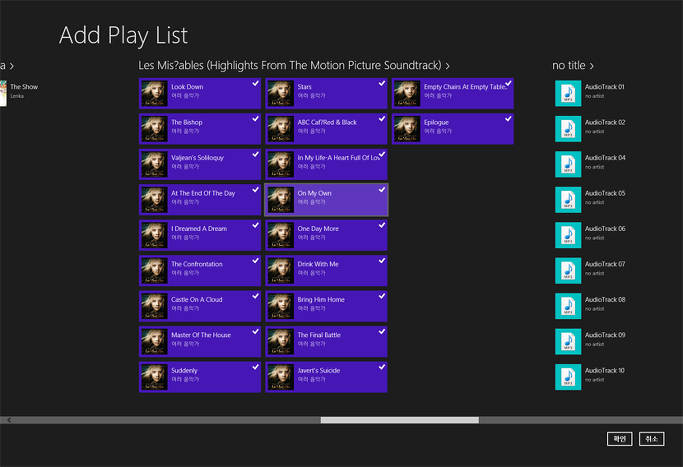Select AudioTrack 10 title text
683x467 pixels.
(x=605, y=370)
